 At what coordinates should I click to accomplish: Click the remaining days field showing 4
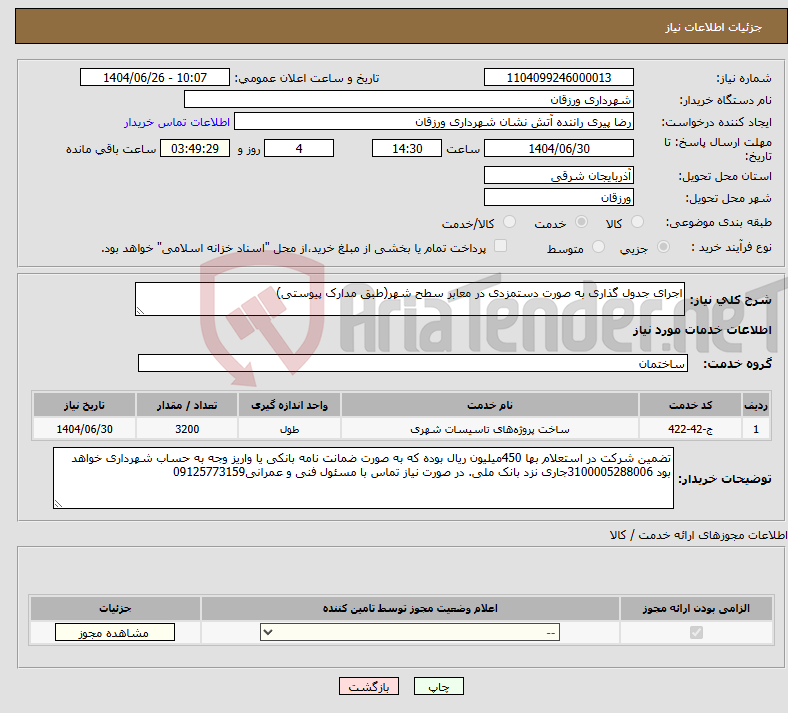click(x=299, y=148)
